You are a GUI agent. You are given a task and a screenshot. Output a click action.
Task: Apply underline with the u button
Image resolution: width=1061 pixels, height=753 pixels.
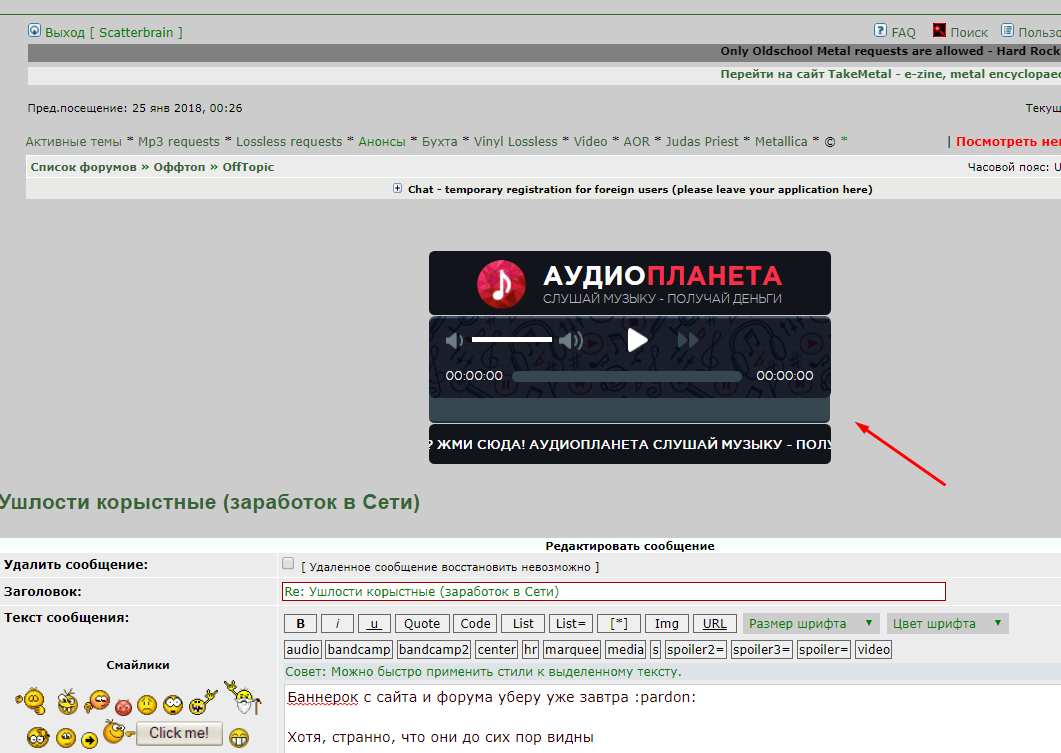[374, 623]
